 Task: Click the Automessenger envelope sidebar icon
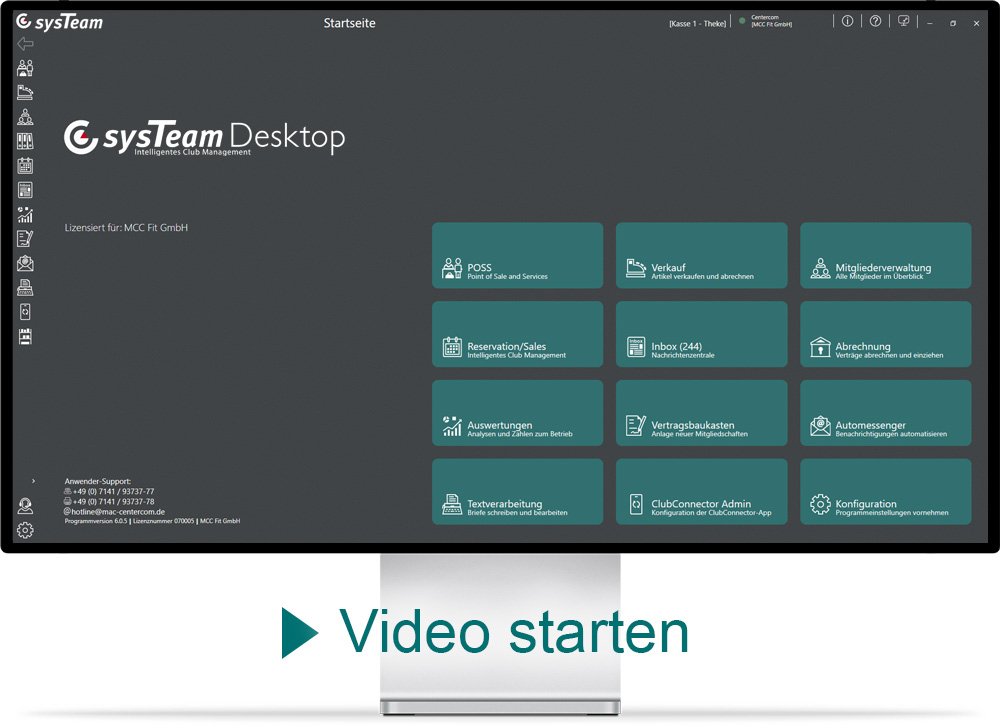pos(26,263)
